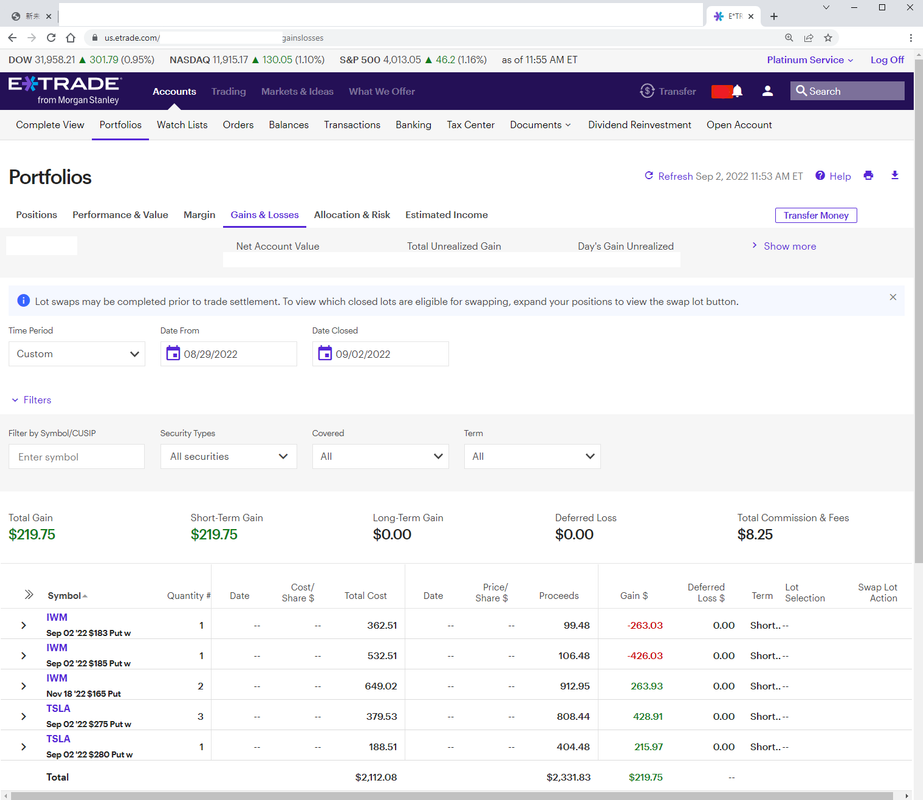Screen dimensions: 923x800
Task: Open the Tax Center page
Action: coord(470,125)
